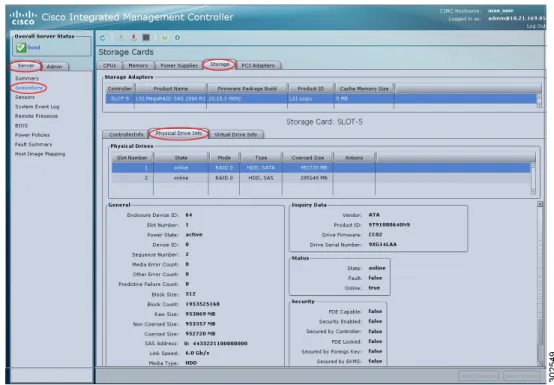This screenshot has width=554, height=385.
Task: Click the Slot Number column header
Action: point(132,158)
